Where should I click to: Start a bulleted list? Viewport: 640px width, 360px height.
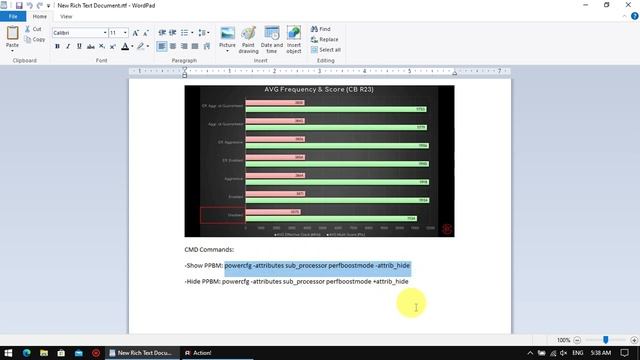tap(184, 33)
